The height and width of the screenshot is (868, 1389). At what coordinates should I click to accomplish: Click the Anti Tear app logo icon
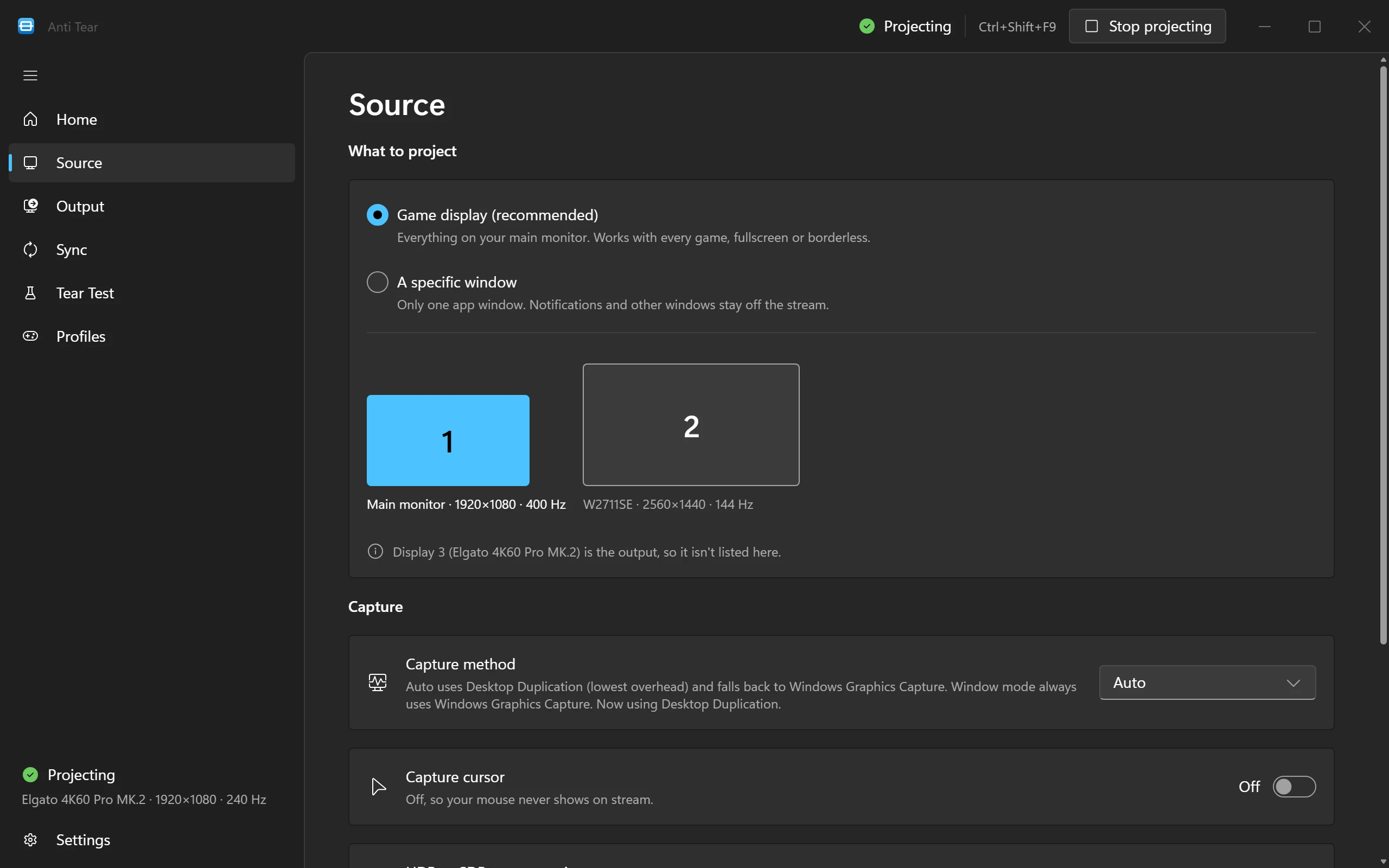pyautogui.click(x=26, y=27)
